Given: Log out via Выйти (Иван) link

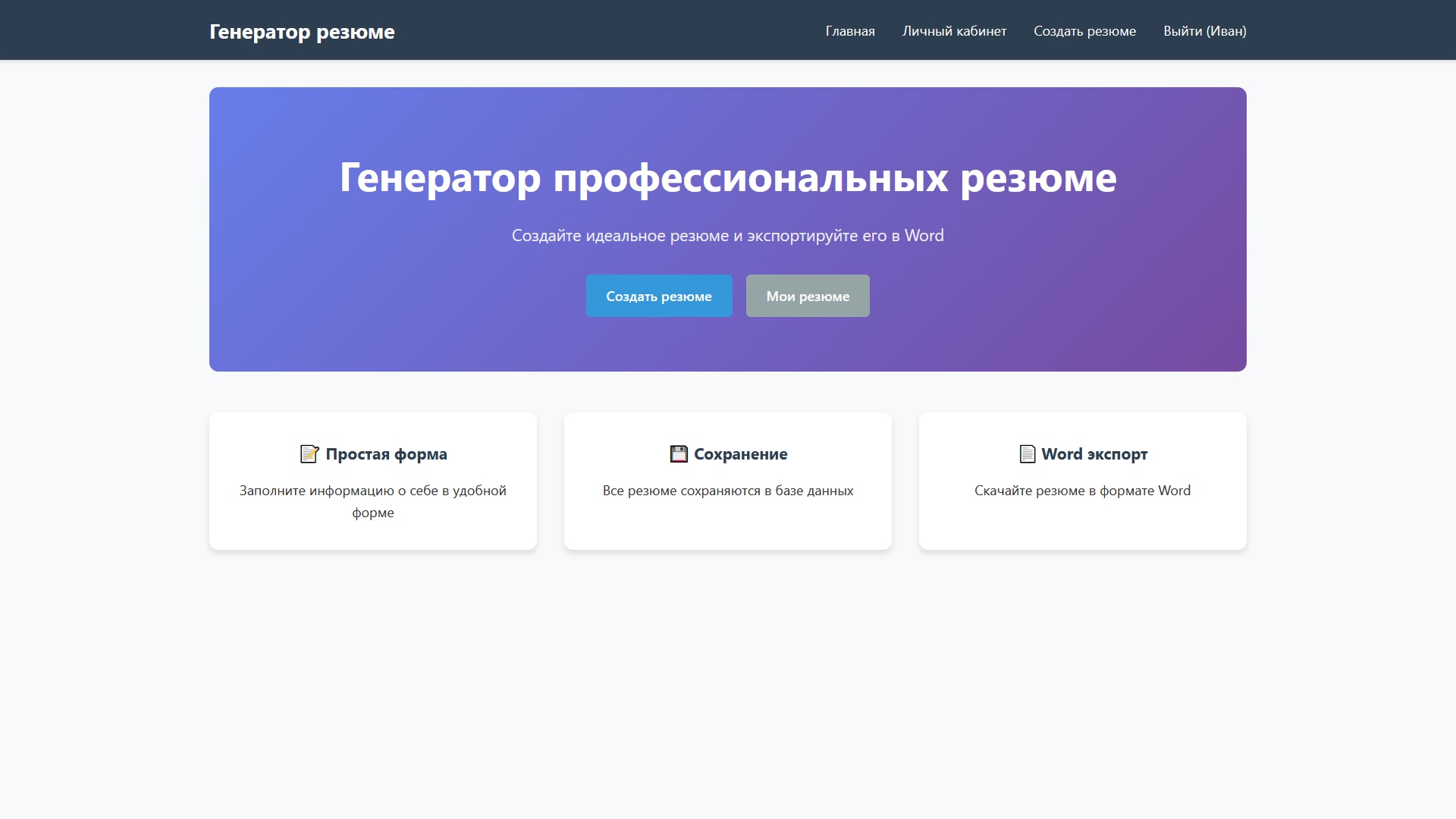Looking at the screenshot, I should tap(1204, 31).
